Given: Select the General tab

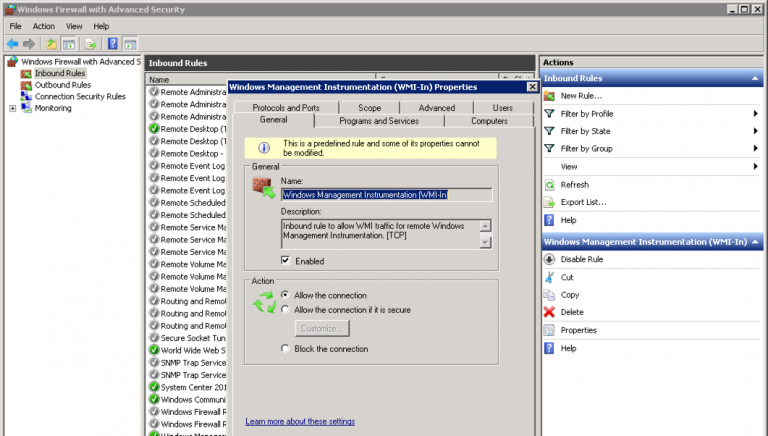Looking at the screenshot, I should [273, 120].
